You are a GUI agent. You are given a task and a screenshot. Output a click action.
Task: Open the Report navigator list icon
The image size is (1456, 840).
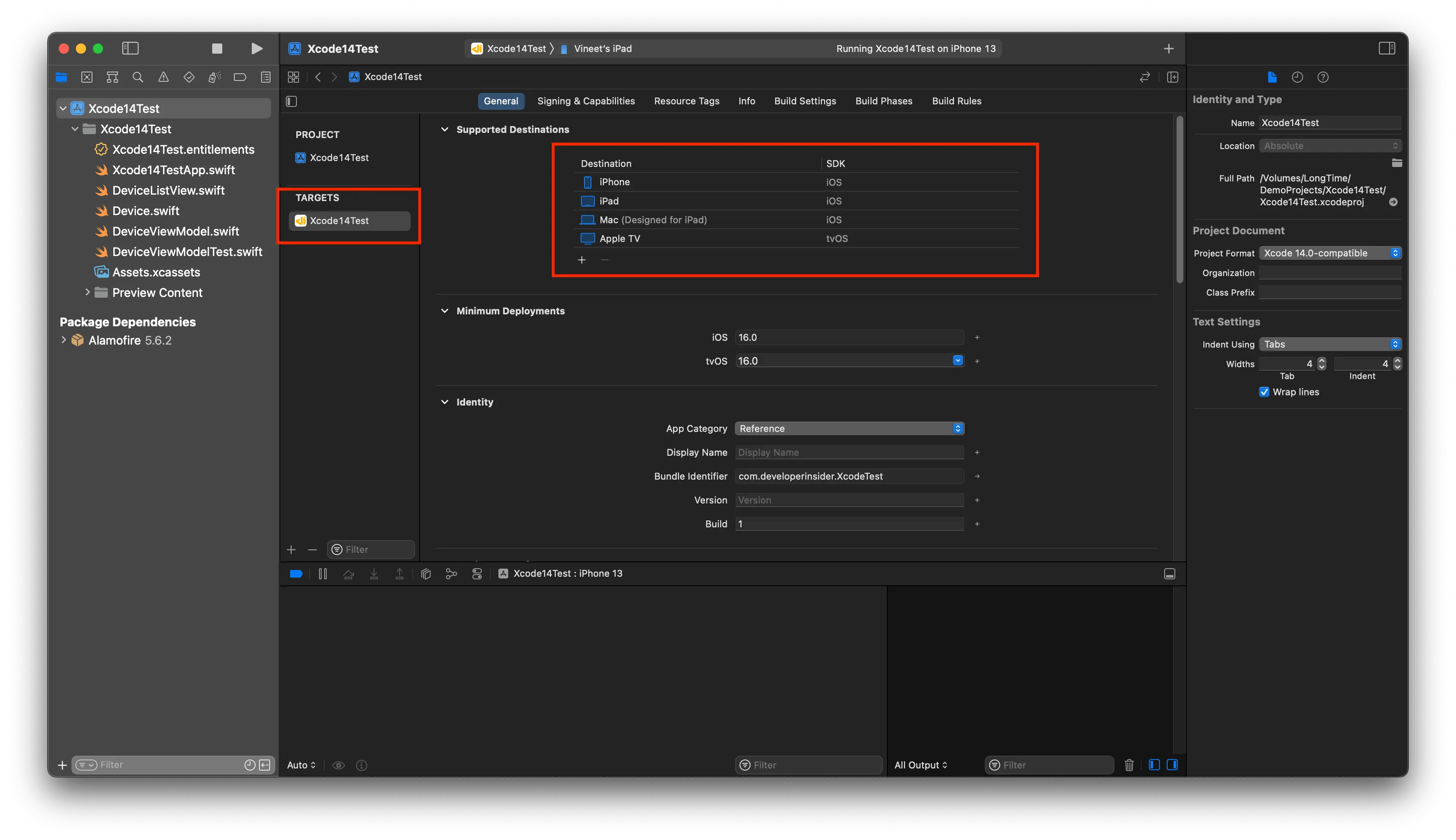point(265,77)
